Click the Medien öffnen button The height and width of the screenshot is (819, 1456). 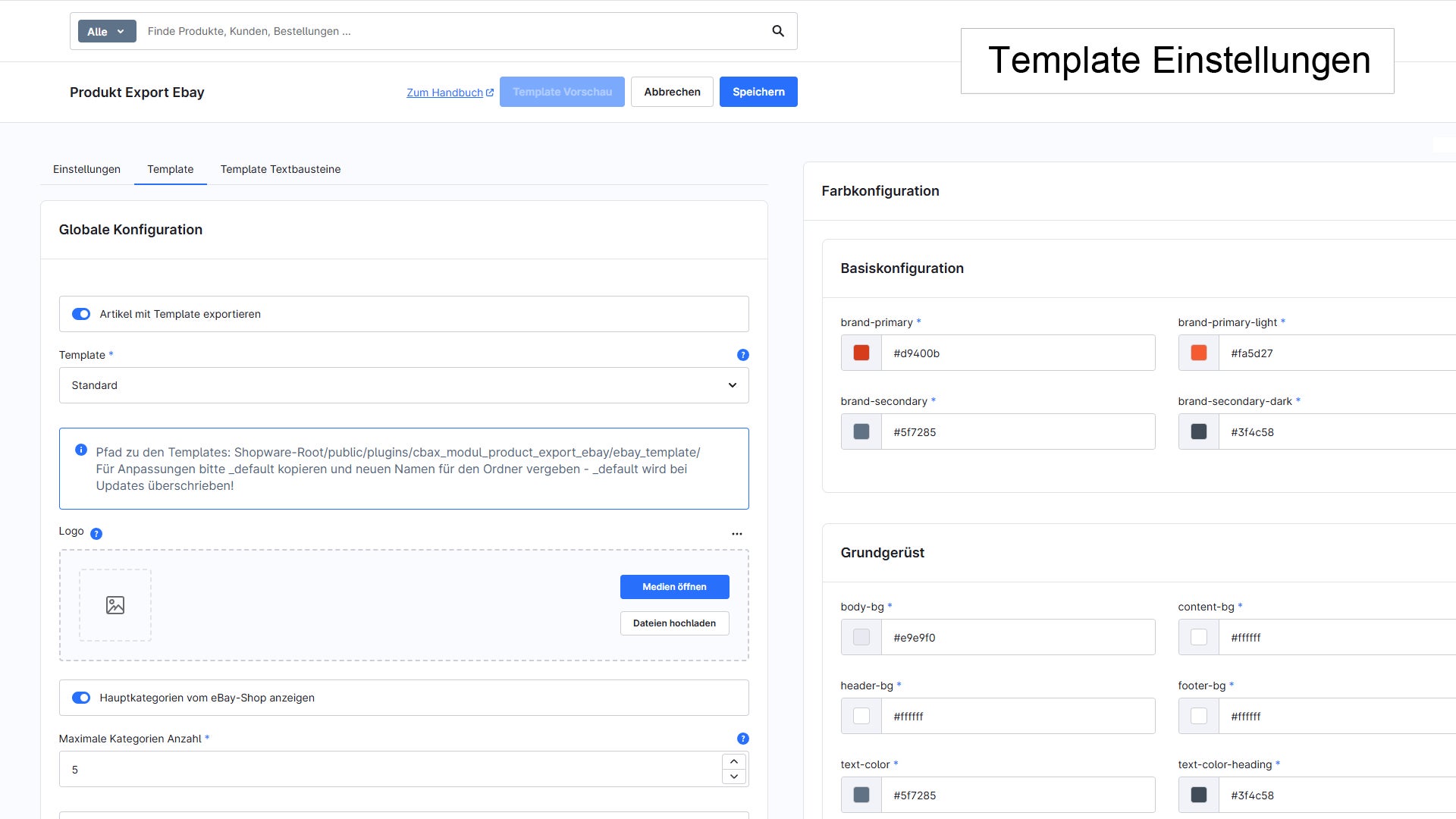tap(675, 587)
